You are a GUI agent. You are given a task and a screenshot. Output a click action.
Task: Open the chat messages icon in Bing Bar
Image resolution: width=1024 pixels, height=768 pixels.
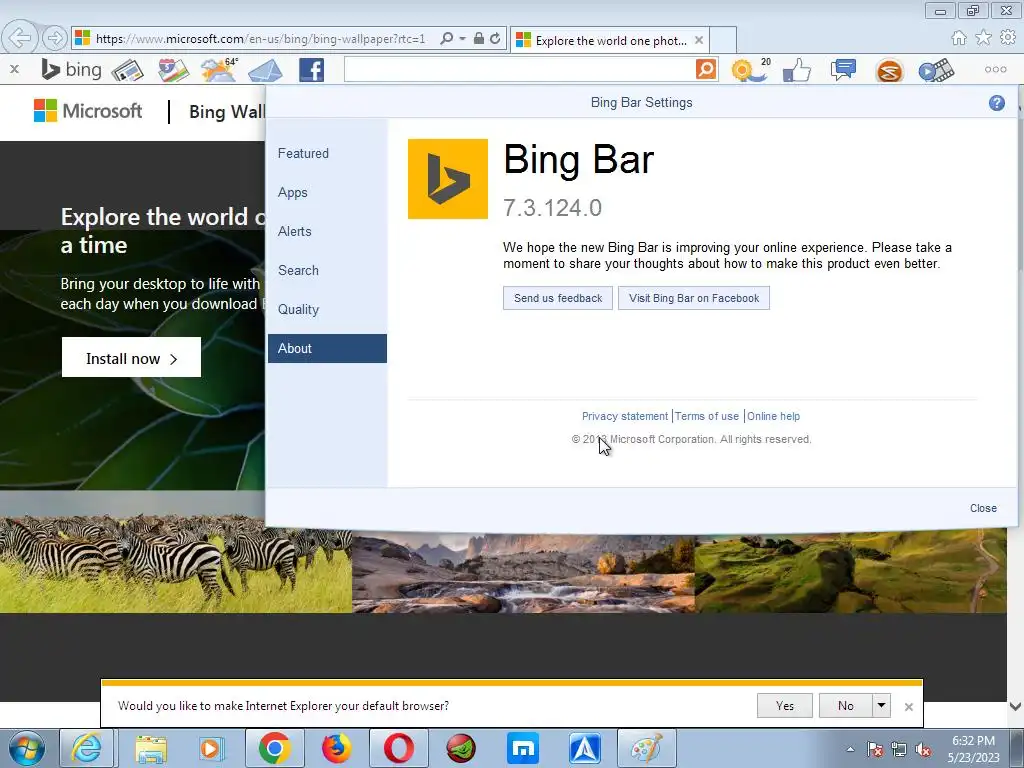click(843, 69)
